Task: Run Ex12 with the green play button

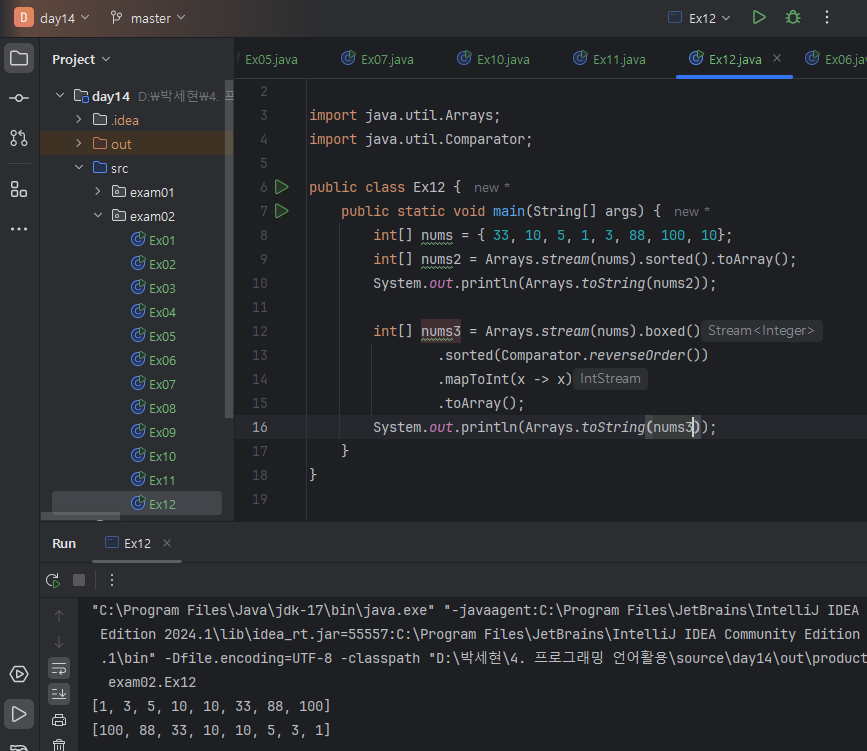Action: [x=759, y=18]
